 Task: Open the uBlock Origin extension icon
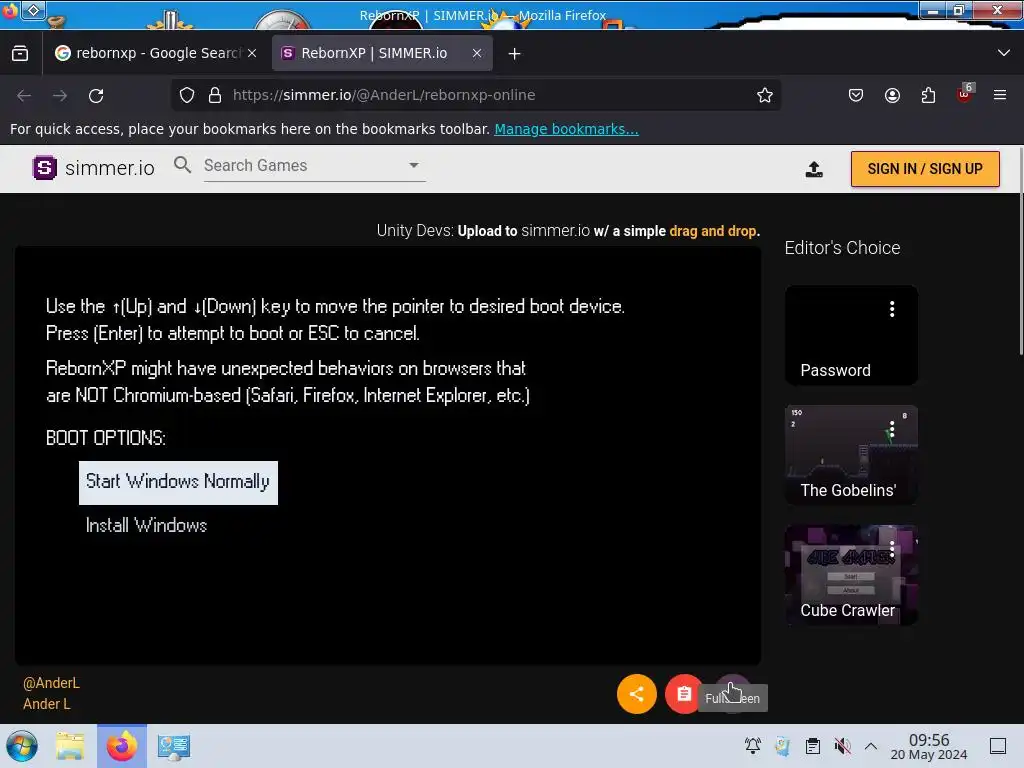[965, 94]
